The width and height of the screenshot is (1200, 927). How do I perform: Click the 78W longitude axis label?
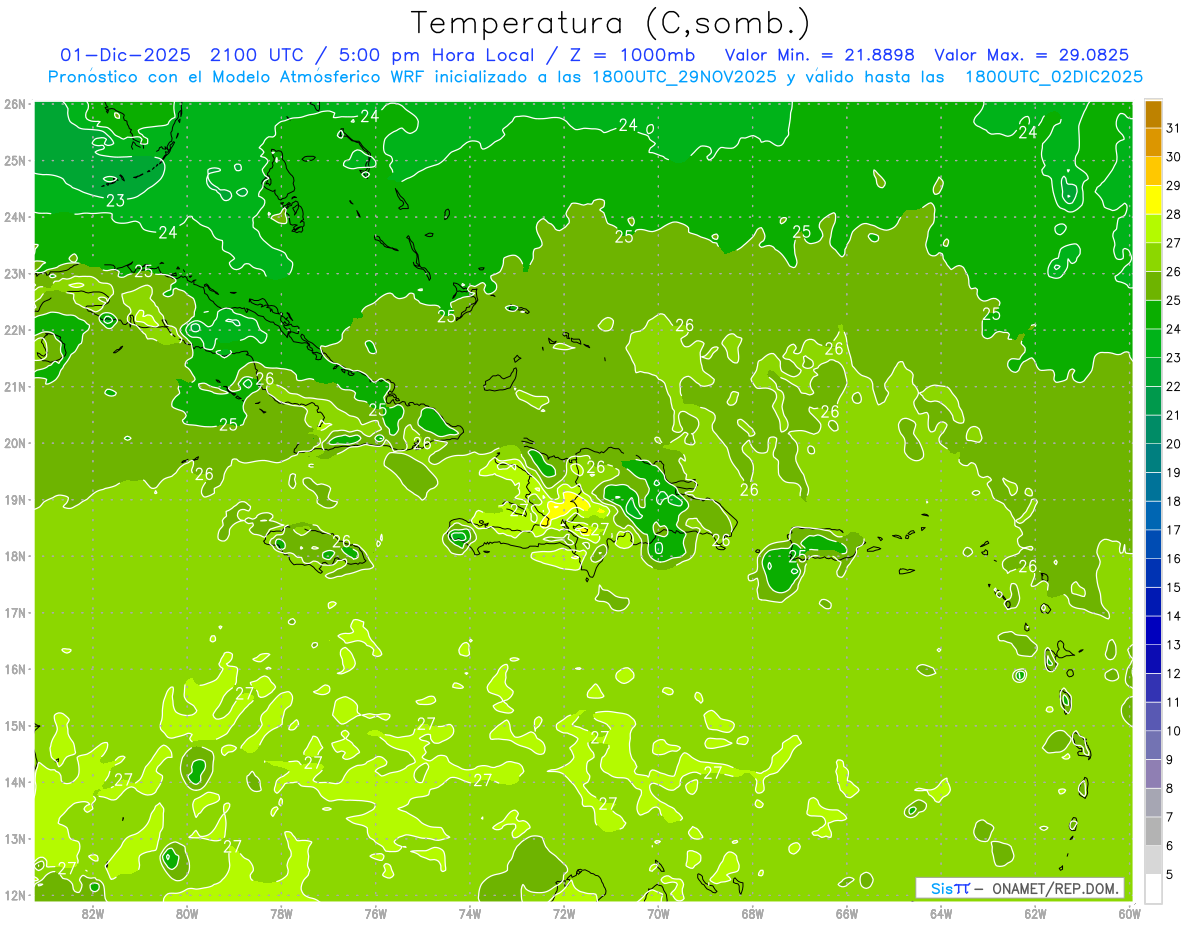coord(281,912)
